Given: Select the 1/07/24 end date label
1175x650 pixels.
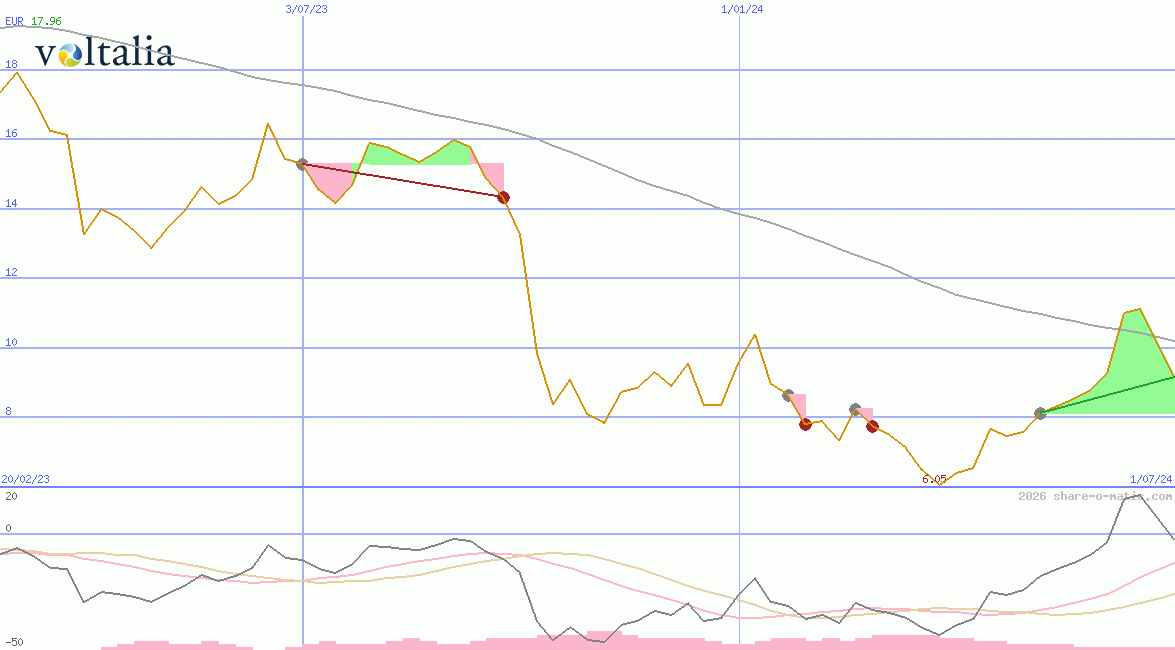Looking at the screenshot, I should pos(1150,479).
